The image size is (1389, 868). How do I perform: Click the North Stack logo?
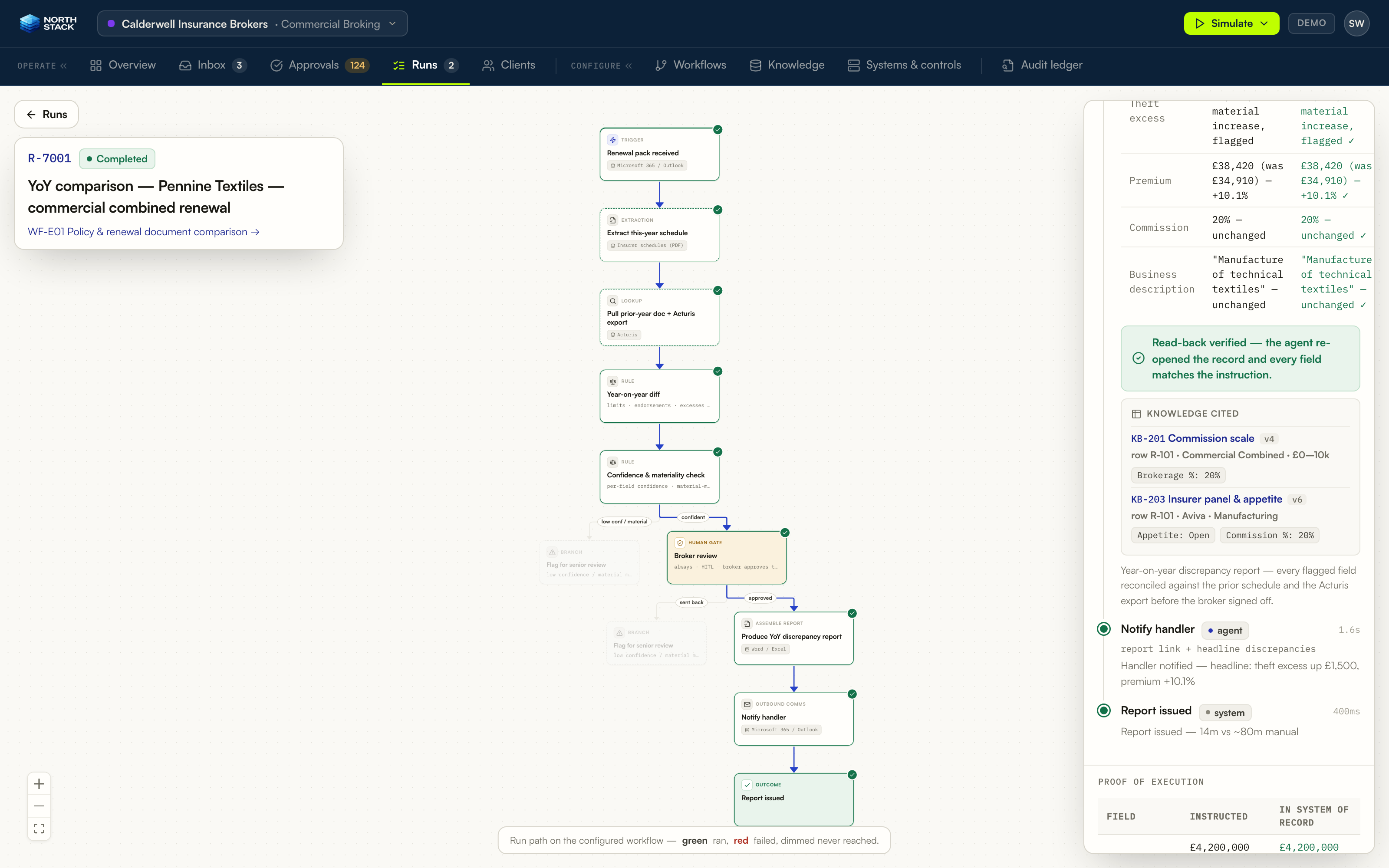pyautogui.click(x=48, y=23)
